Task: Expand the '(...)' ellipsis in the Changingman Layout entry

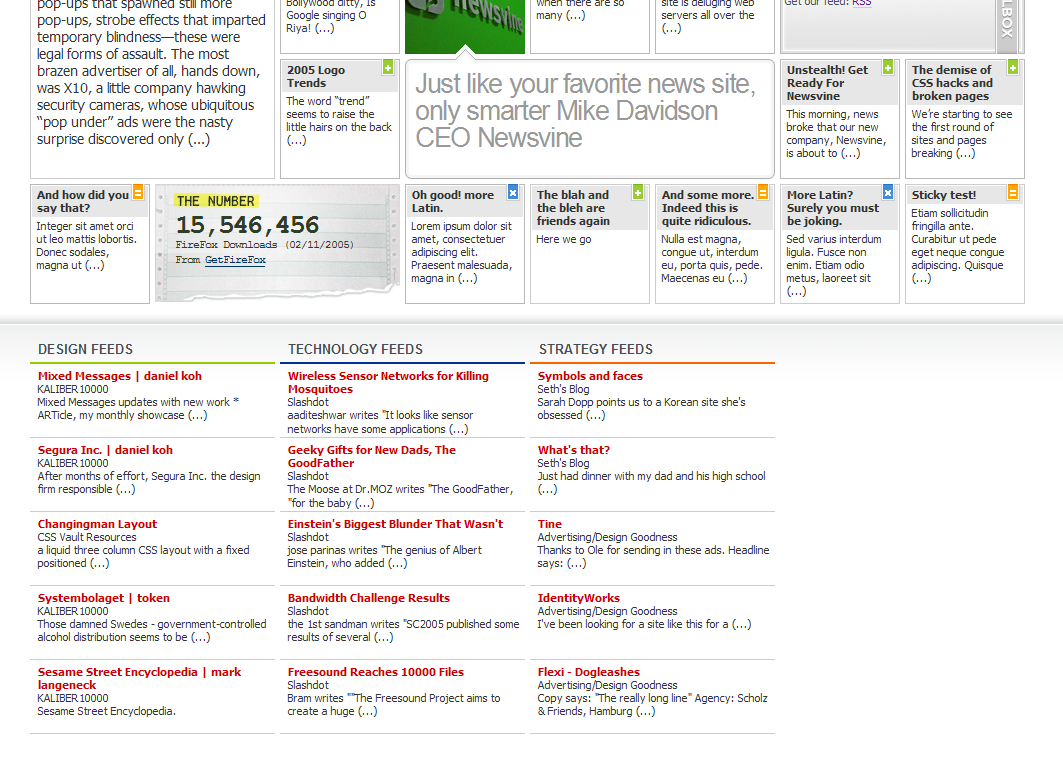Action: click(100, 563)
